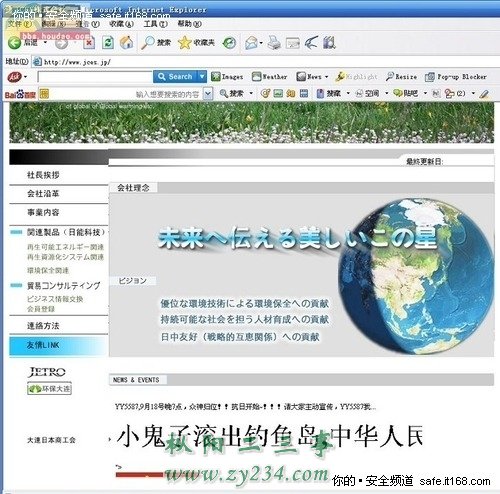500x494 pixels.
Task: Expand the News dropdown in Ask toolbar
Action: (327, 77)
